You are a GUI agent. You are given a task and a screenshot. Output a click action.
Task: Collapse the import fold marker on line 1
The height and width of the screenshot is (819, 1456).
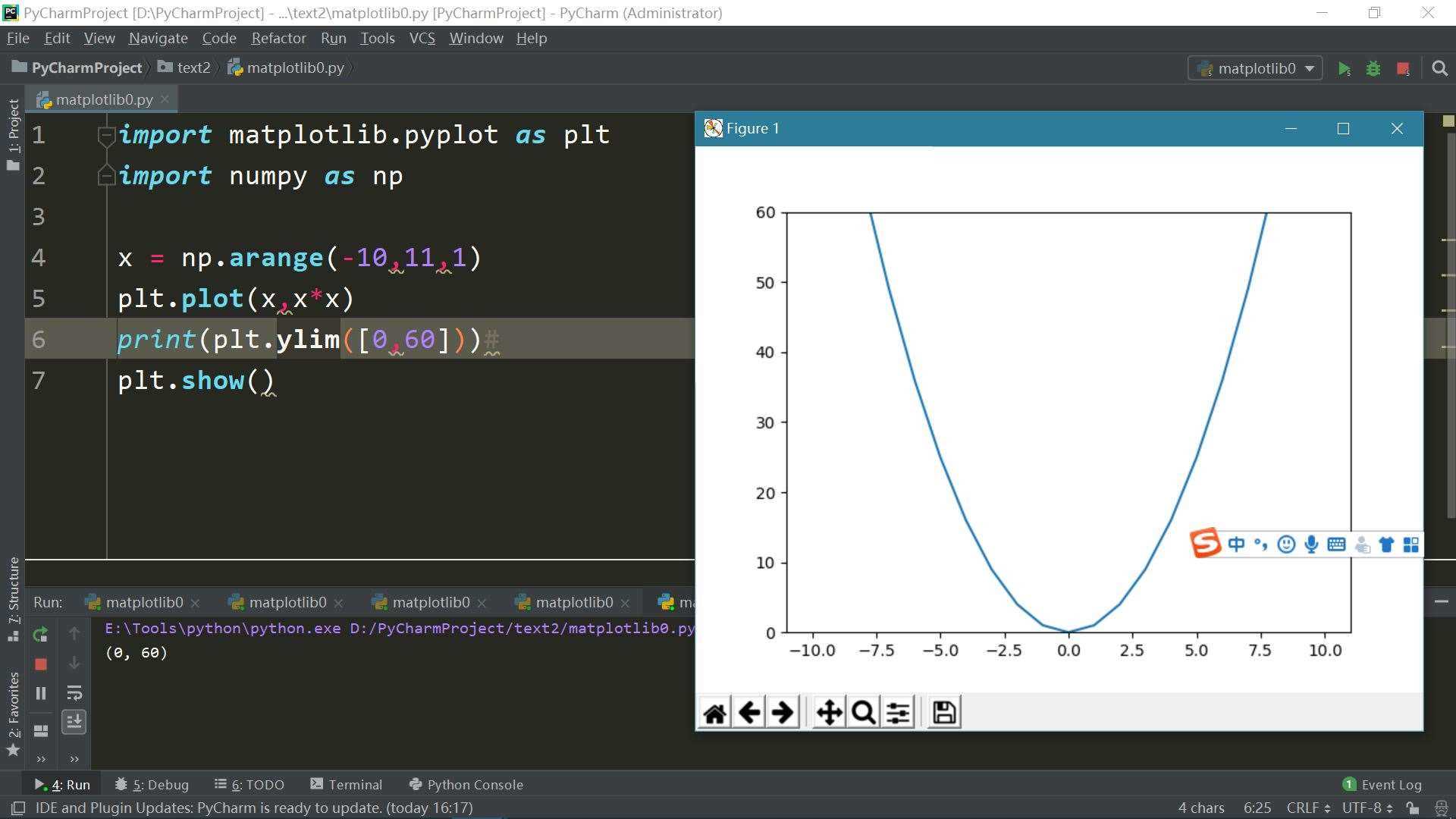pyautogui.click(x=106, y=136)
